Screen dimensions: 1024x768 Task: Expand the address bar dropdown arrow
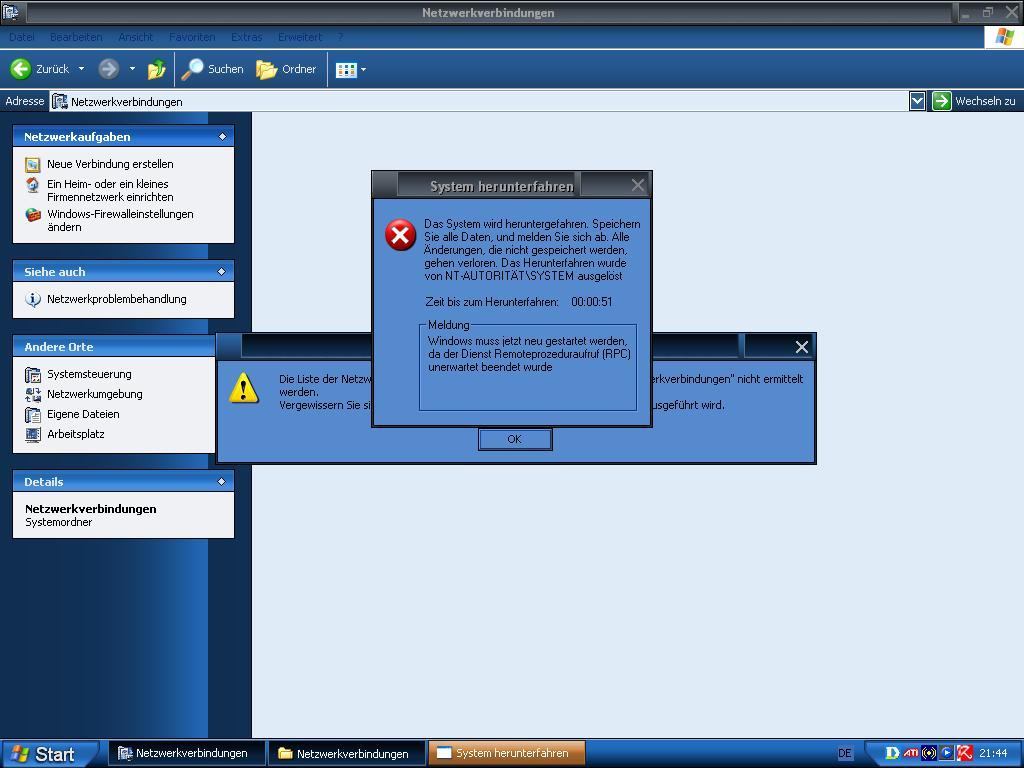point(917,101)
